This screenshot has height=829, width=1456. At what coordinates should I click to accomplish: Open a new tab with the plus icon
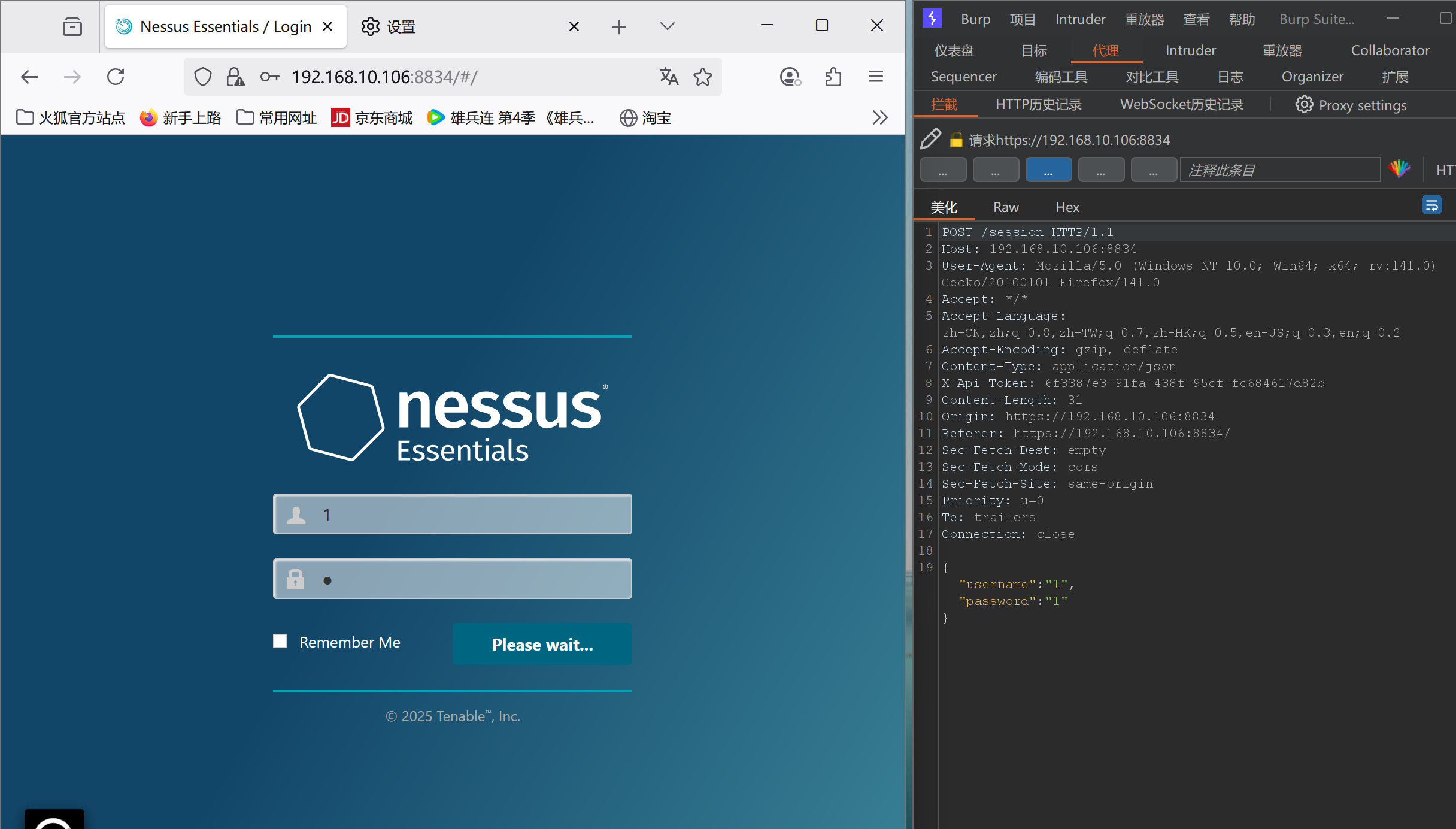point(619,26)
